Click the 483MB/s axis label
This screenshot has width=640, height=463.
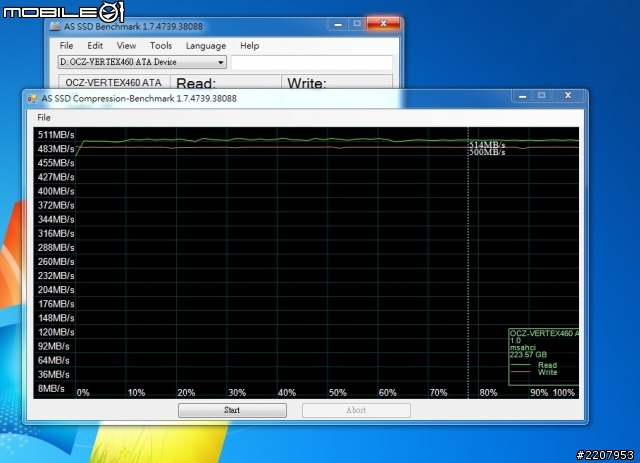56,149
